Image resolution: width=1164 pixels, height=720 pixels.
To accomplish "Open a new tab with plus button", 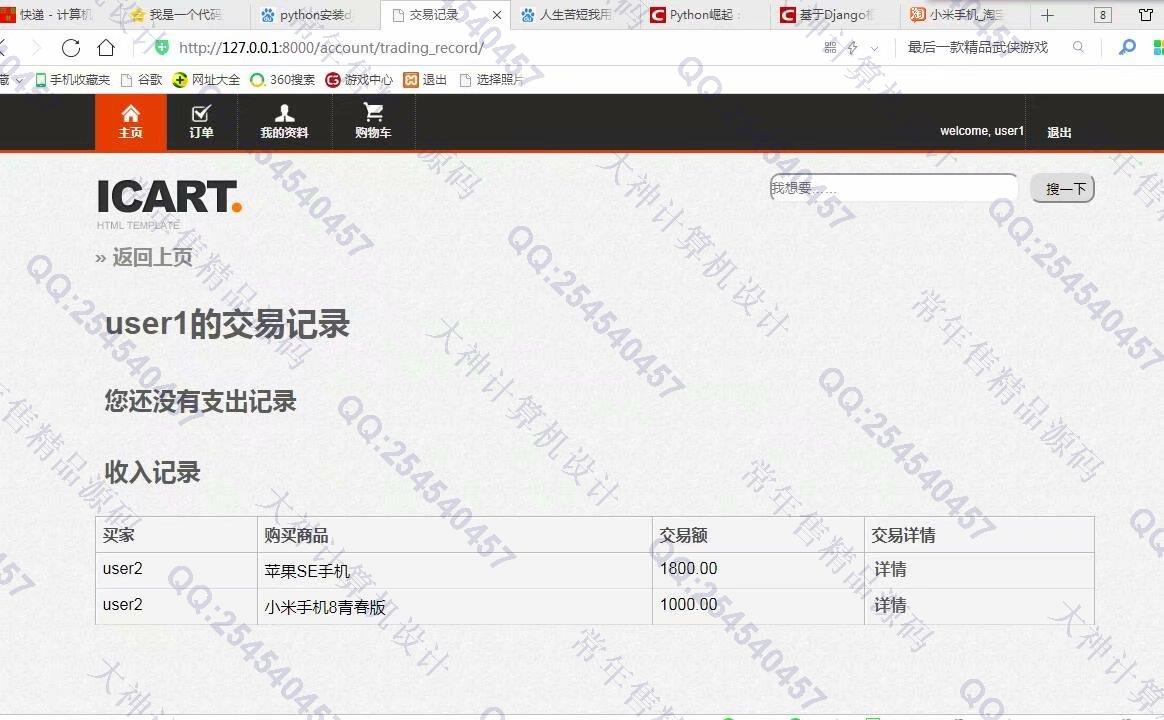I will click(x=1047, y=15).
